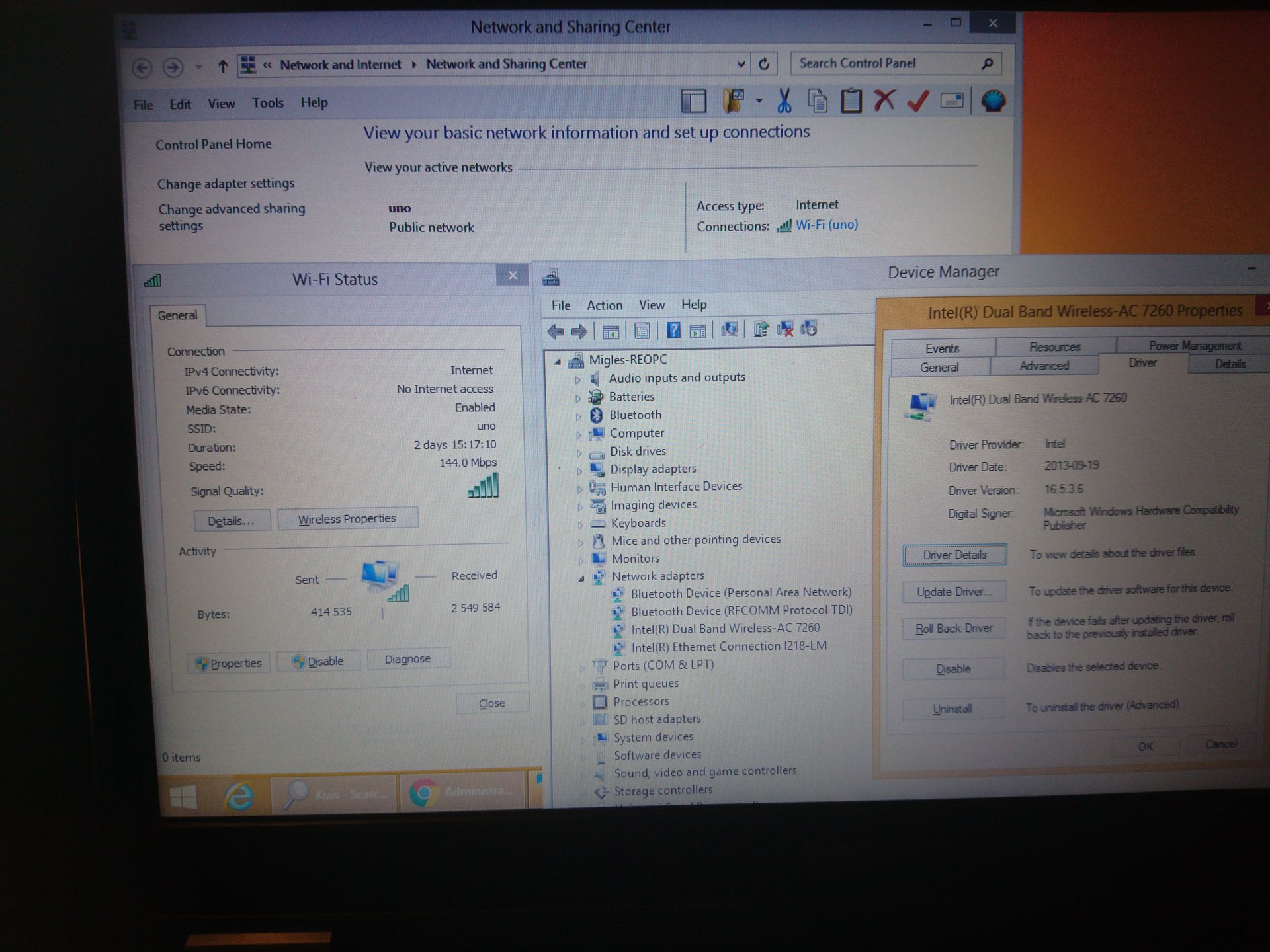Click the Properties sheet icon in Device Manager toolbar
This screenshot has height=952, width=1270.
click(642, 331)
